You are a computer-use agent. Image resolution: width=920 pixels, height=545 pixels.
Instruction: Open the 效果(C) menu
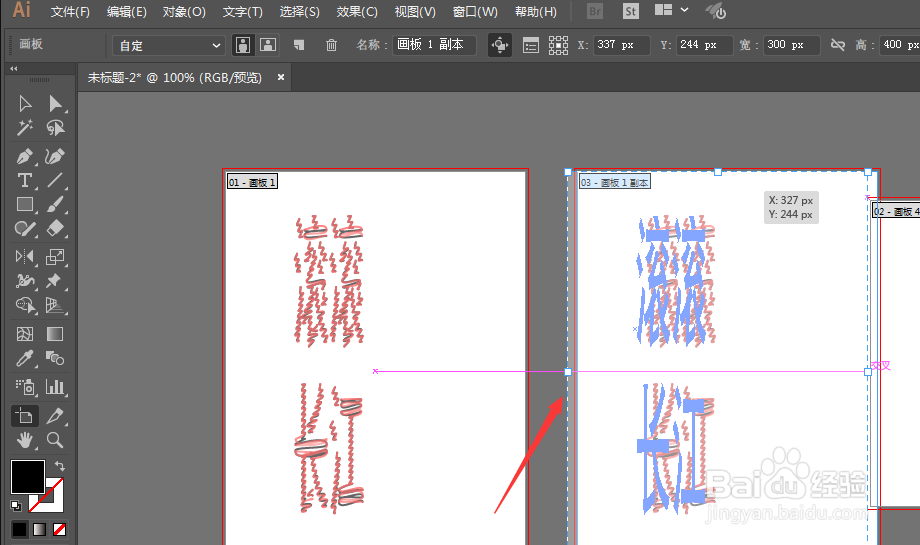[x=357, y=12]
